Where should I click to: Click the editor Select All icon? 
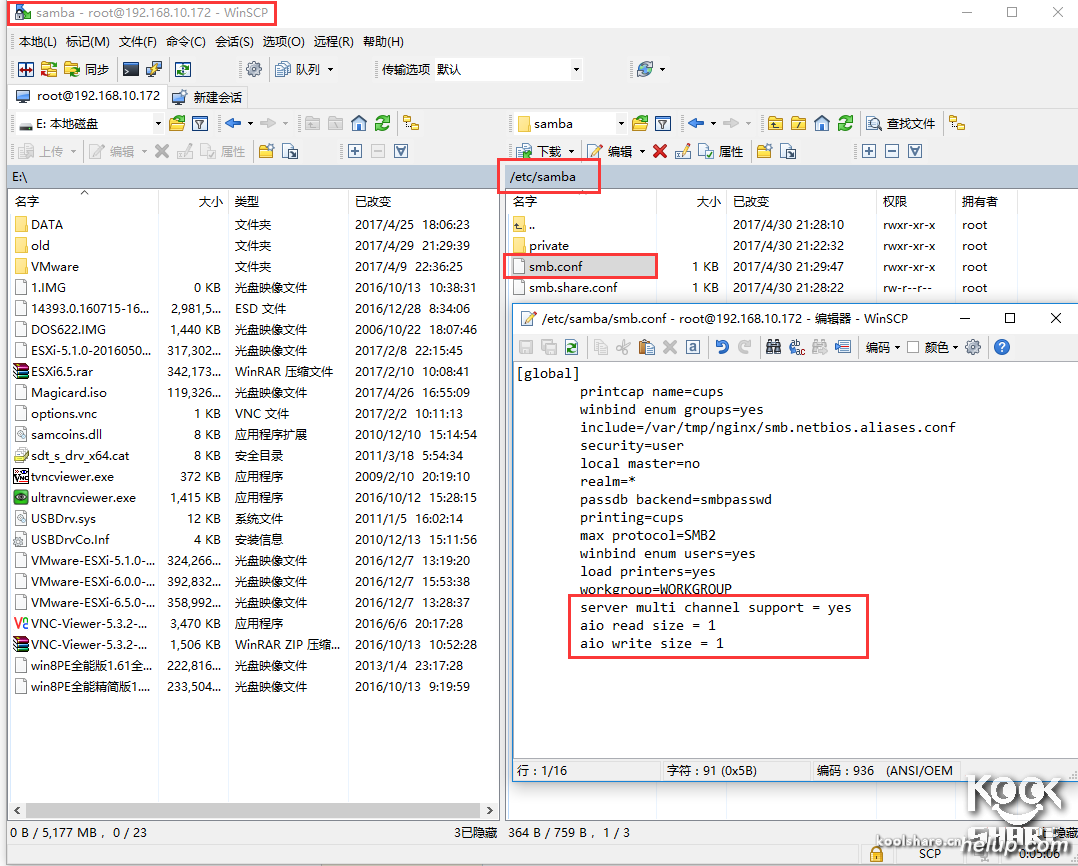pyautogui.click(x=693, y=347)
